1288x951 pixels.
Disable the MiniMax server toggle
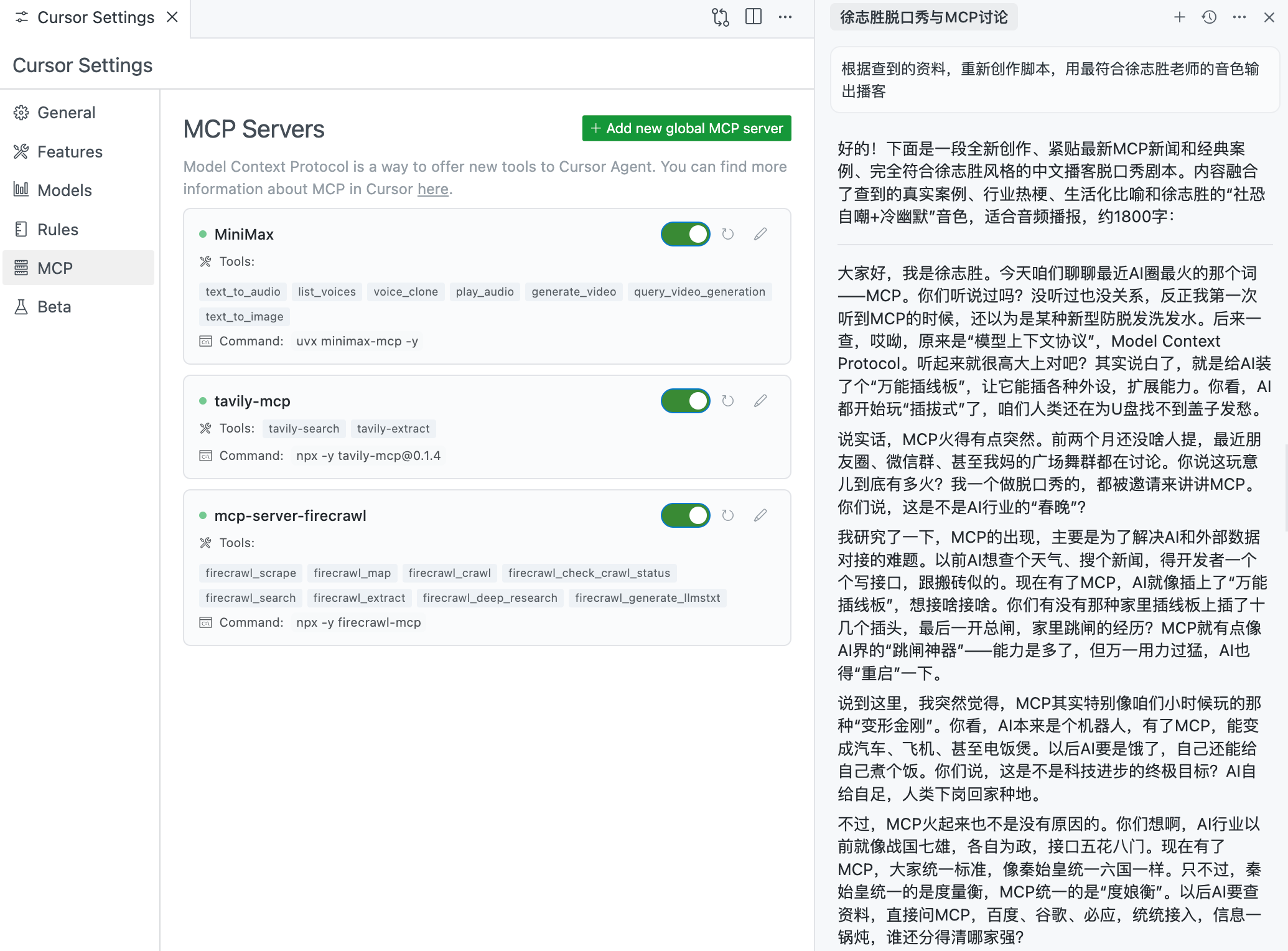pos(685,234)
